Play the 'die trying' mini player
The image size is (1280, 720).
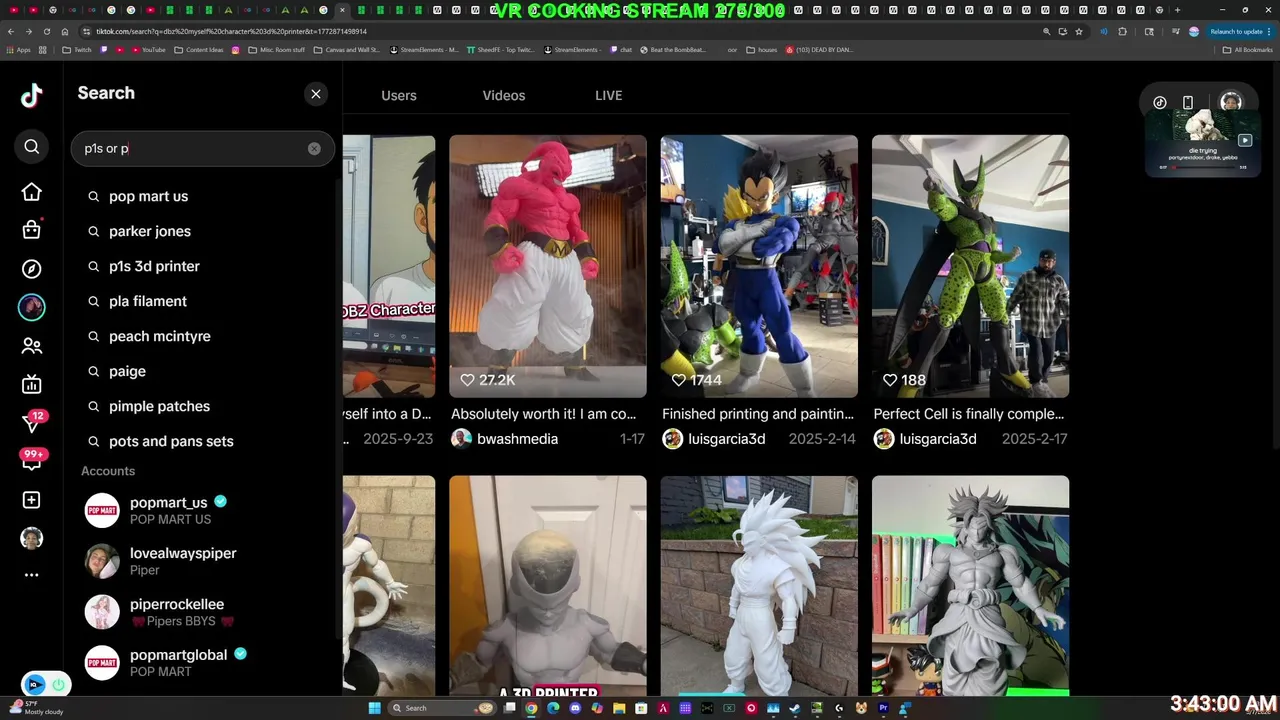click(x=1245, y=141)
